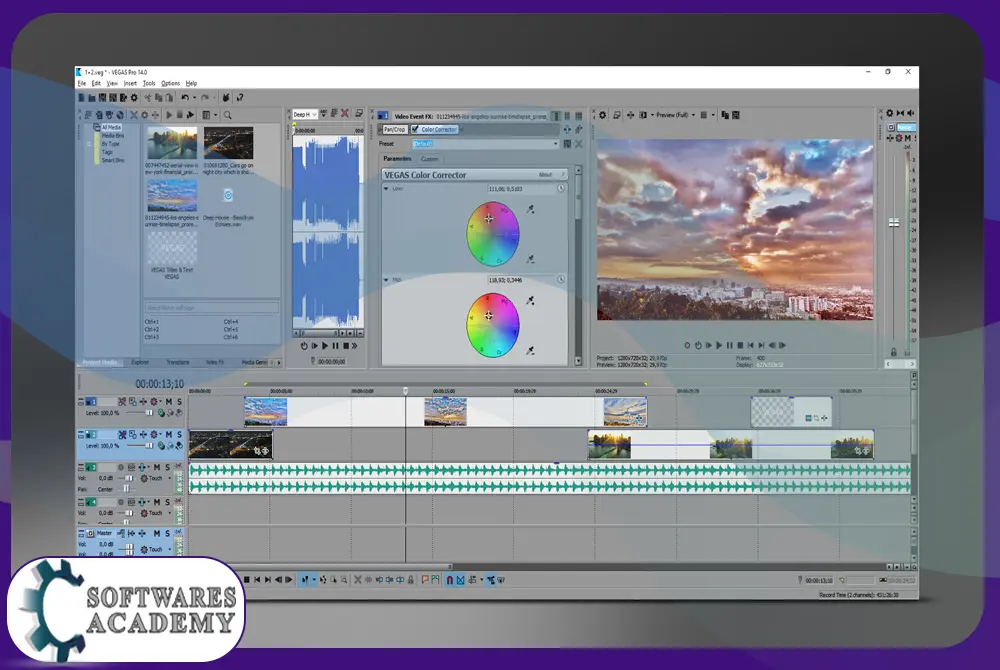The width and height of the screenshot is (1000, 670).
Task: Click the Plug-in chain add icon
Action: coord(567,129)
